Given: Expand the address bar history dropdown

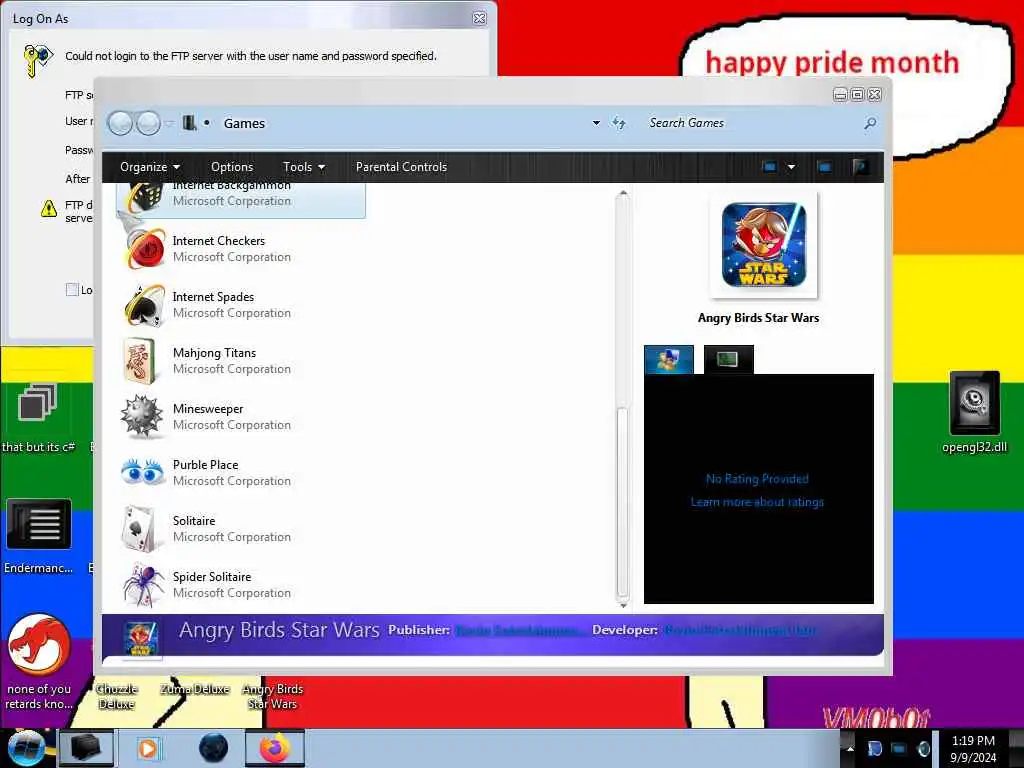Looking at the screenshot, I should pos(596,123).
